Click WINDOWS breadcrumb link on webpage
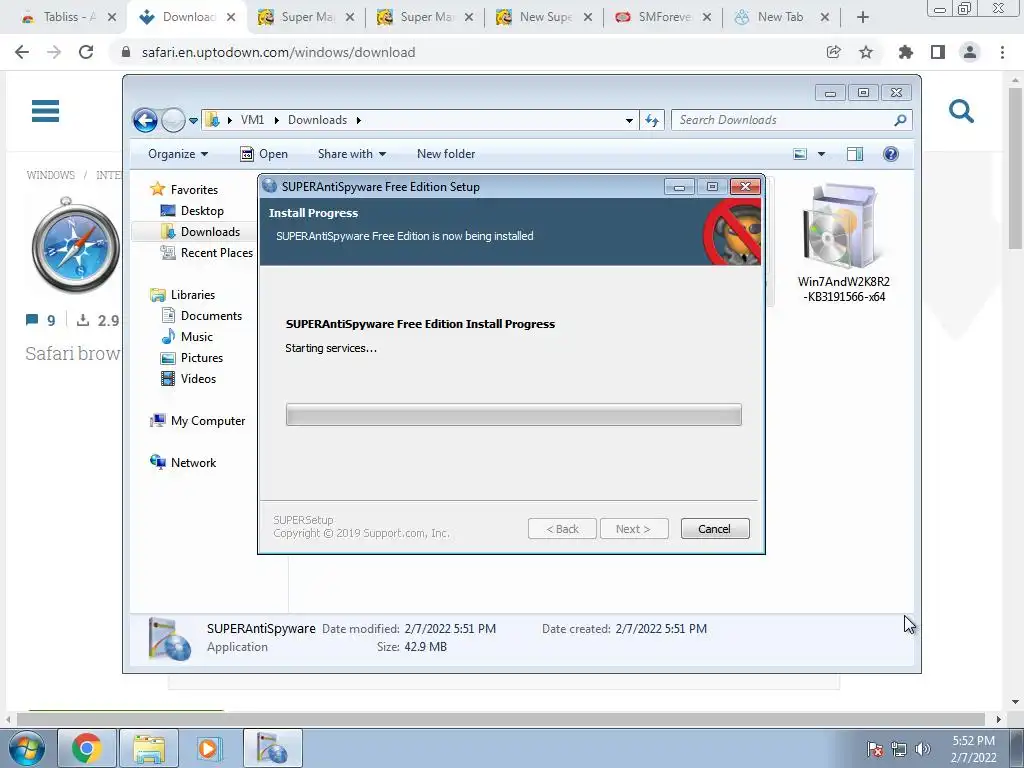 coord(50,175)
